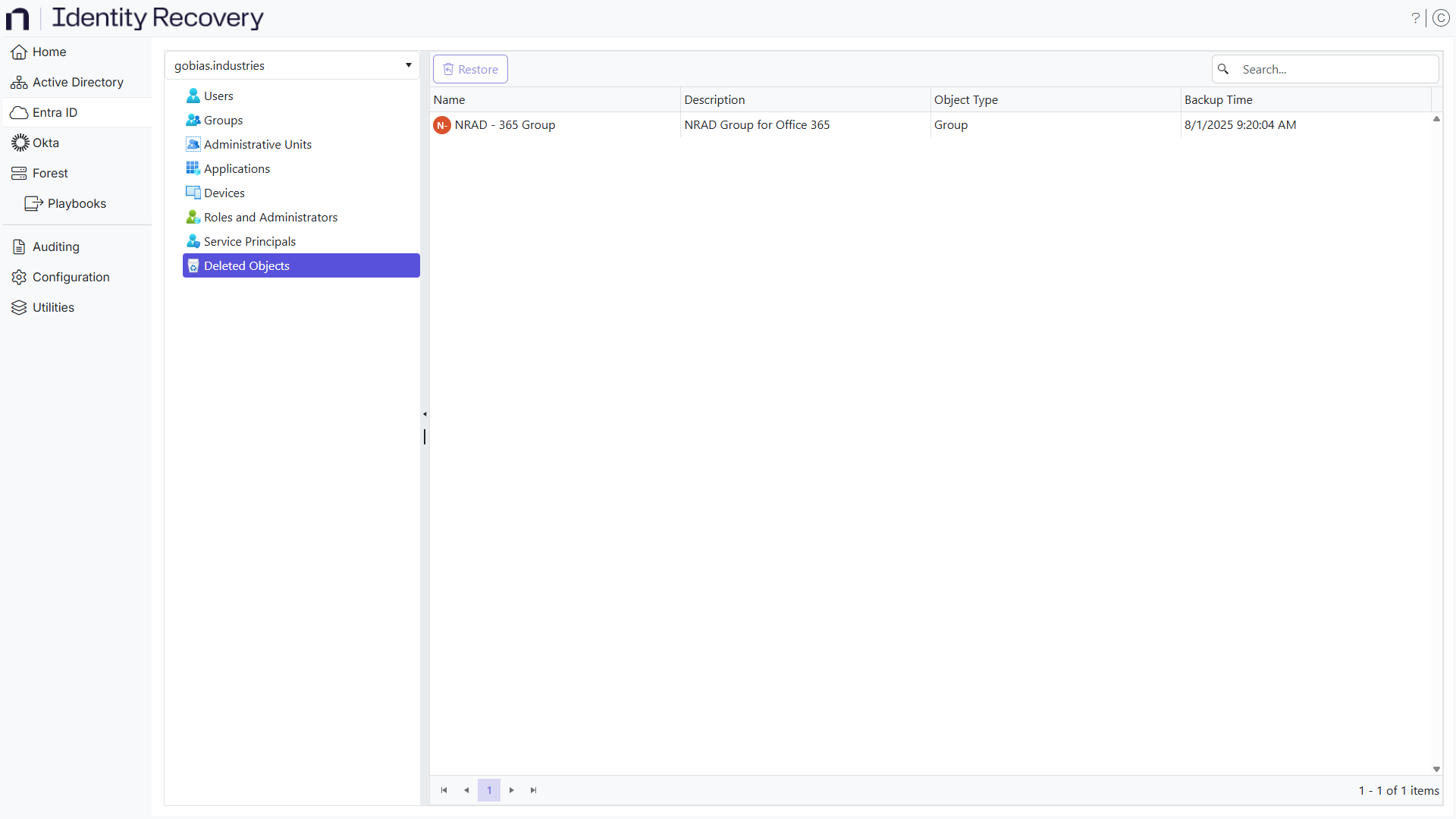Open the Help question mark icon

coord(1415,18)
